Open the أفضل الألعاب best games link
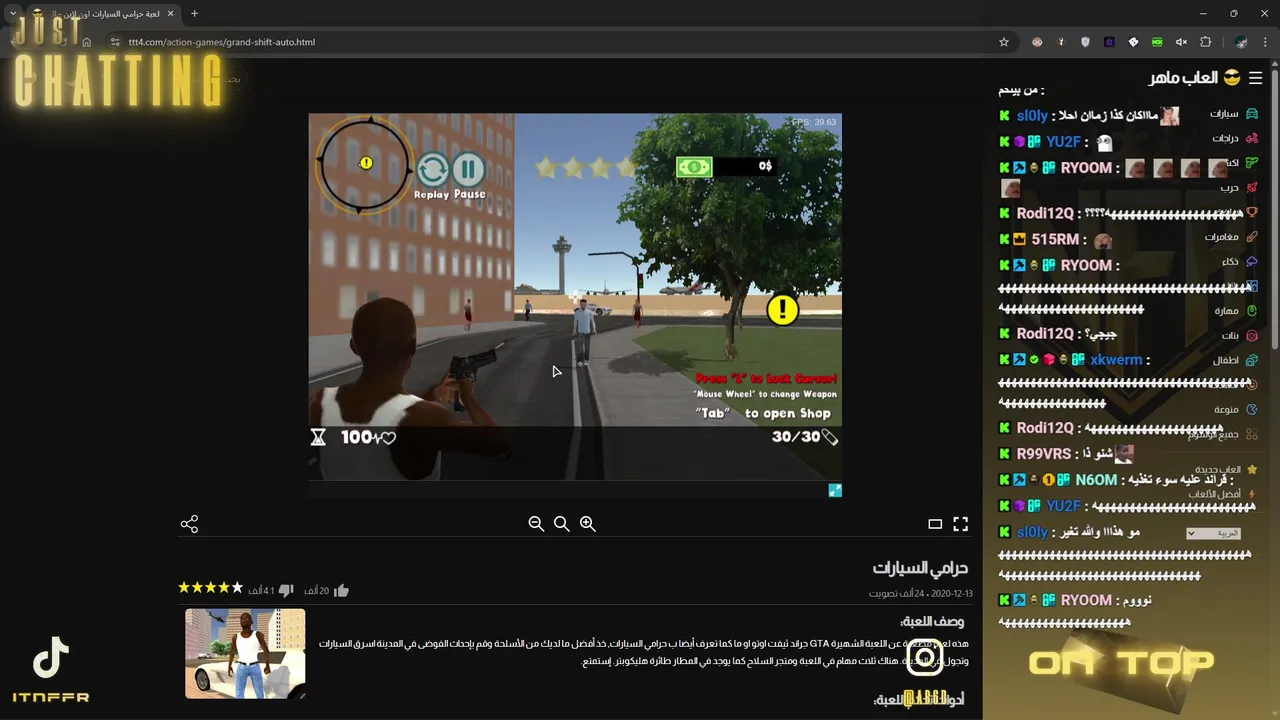 [x=1224, y=494]
